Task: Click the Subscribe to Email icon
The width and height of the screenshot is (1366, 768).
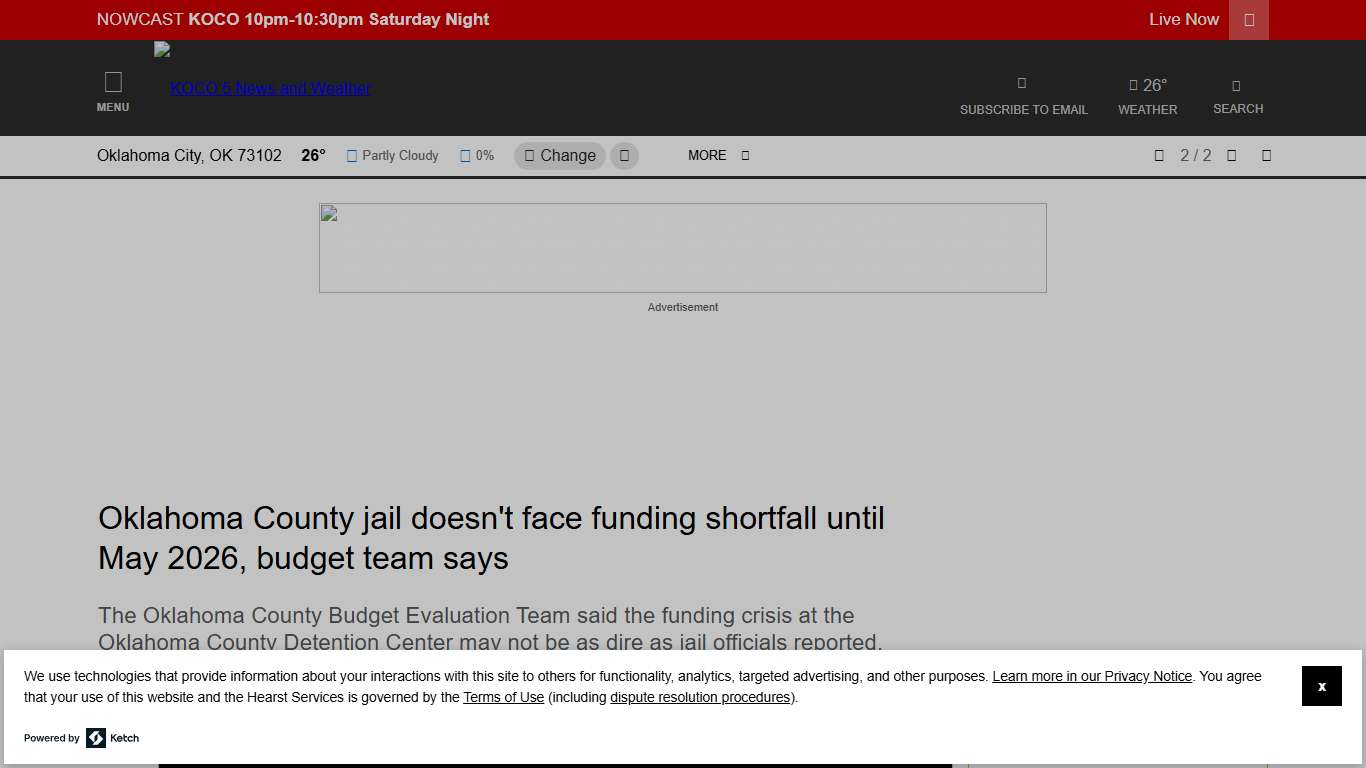Action: [x=1021, y=84]
